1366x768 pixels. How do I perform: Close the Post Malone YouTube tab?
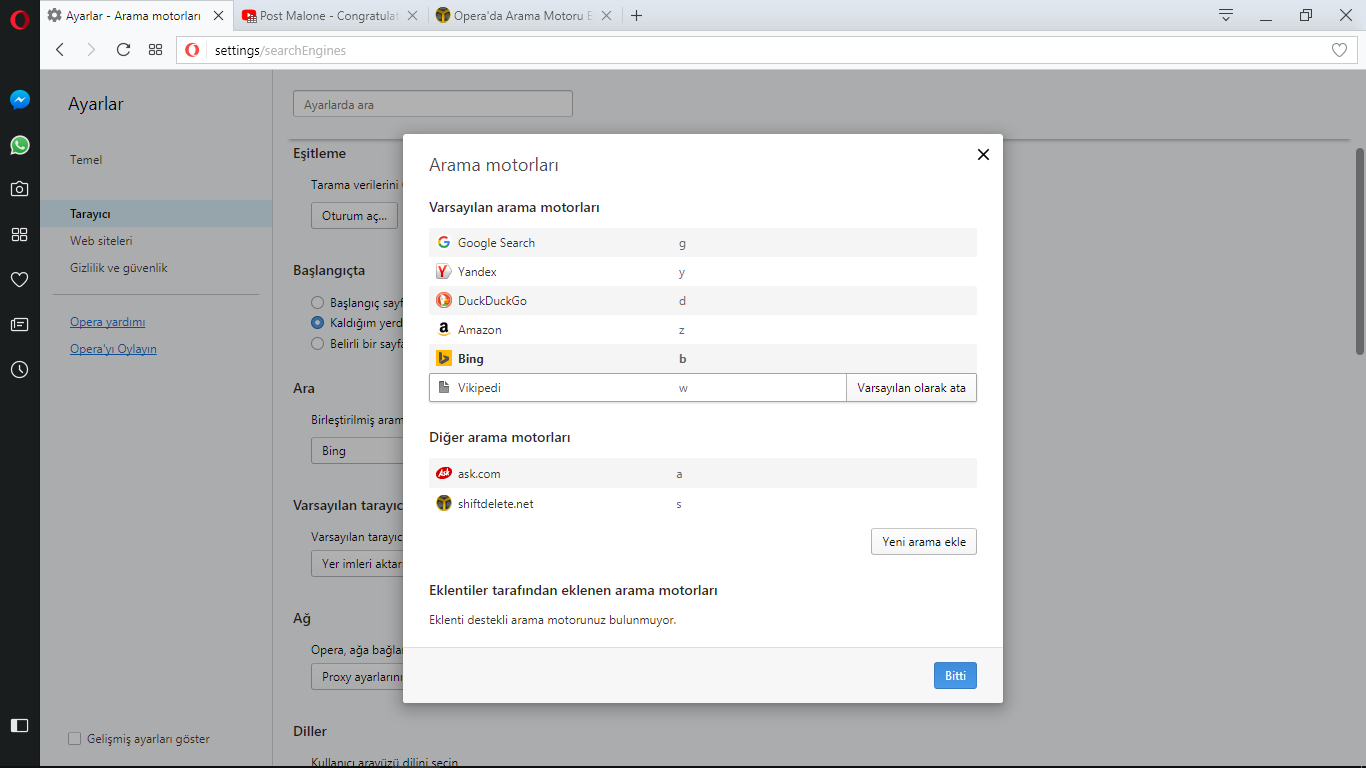click(412, 16)
